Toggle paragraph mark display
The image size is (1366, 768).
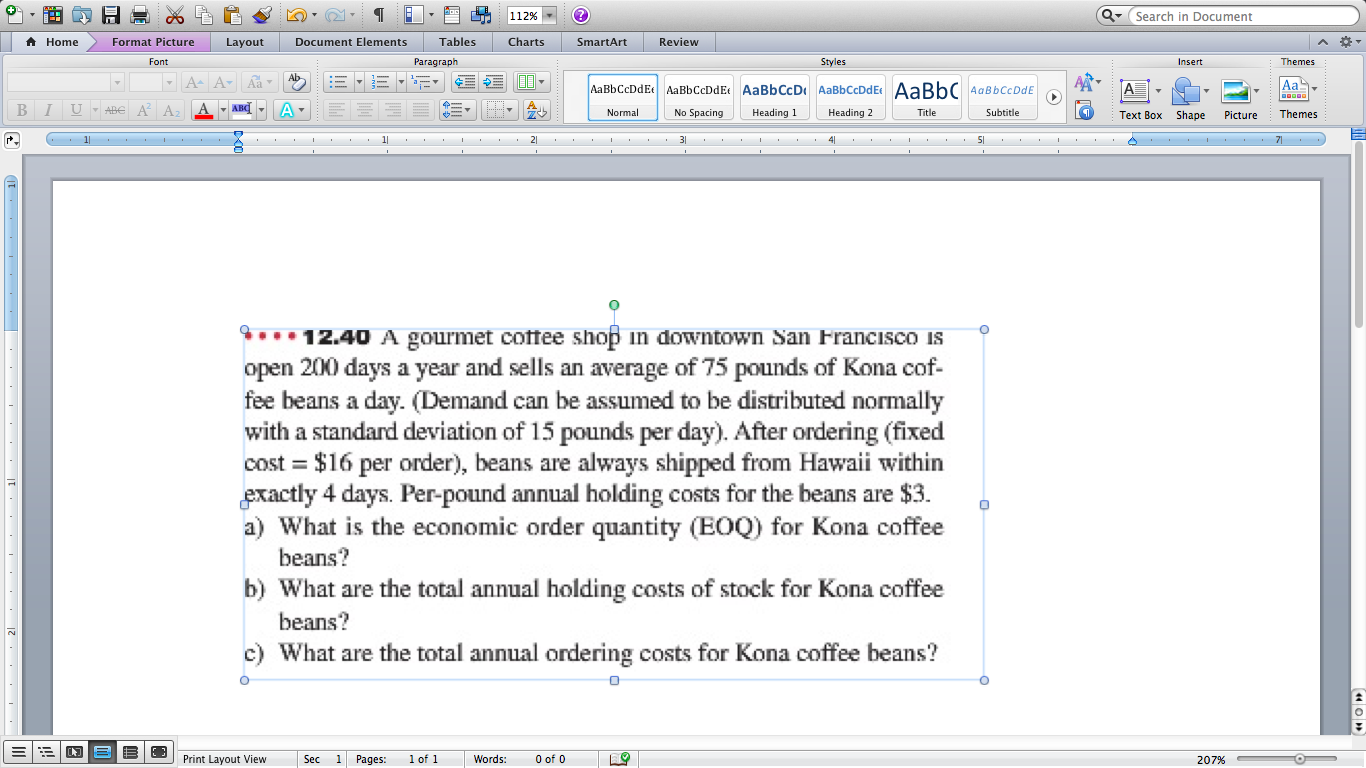point(377,15)
